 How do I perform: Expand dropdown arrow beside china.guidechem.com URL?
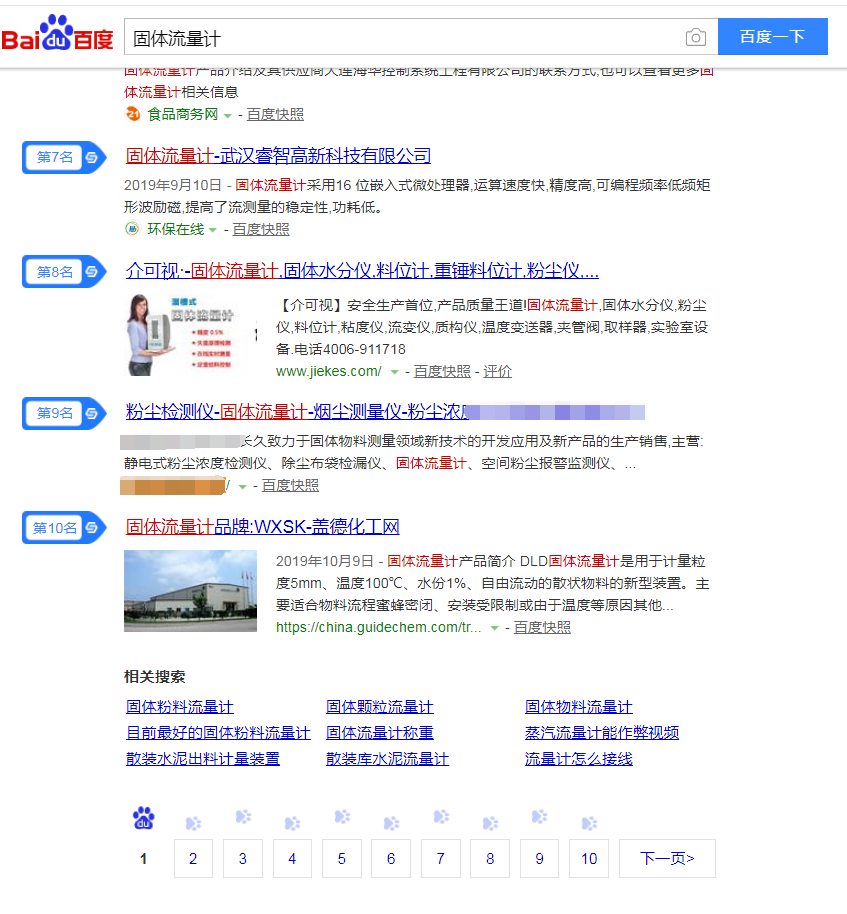pyautogui.click(x=494, y=628)
